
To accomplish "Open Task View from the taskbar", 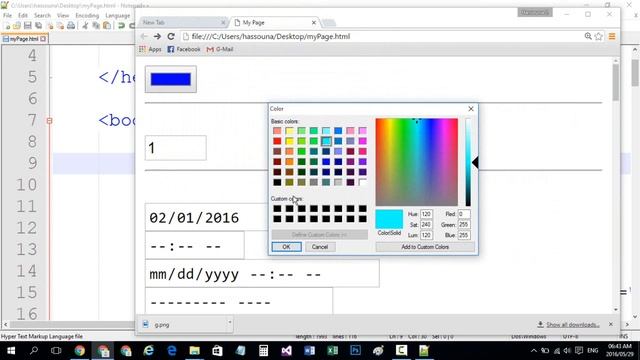I will point(56,351).
